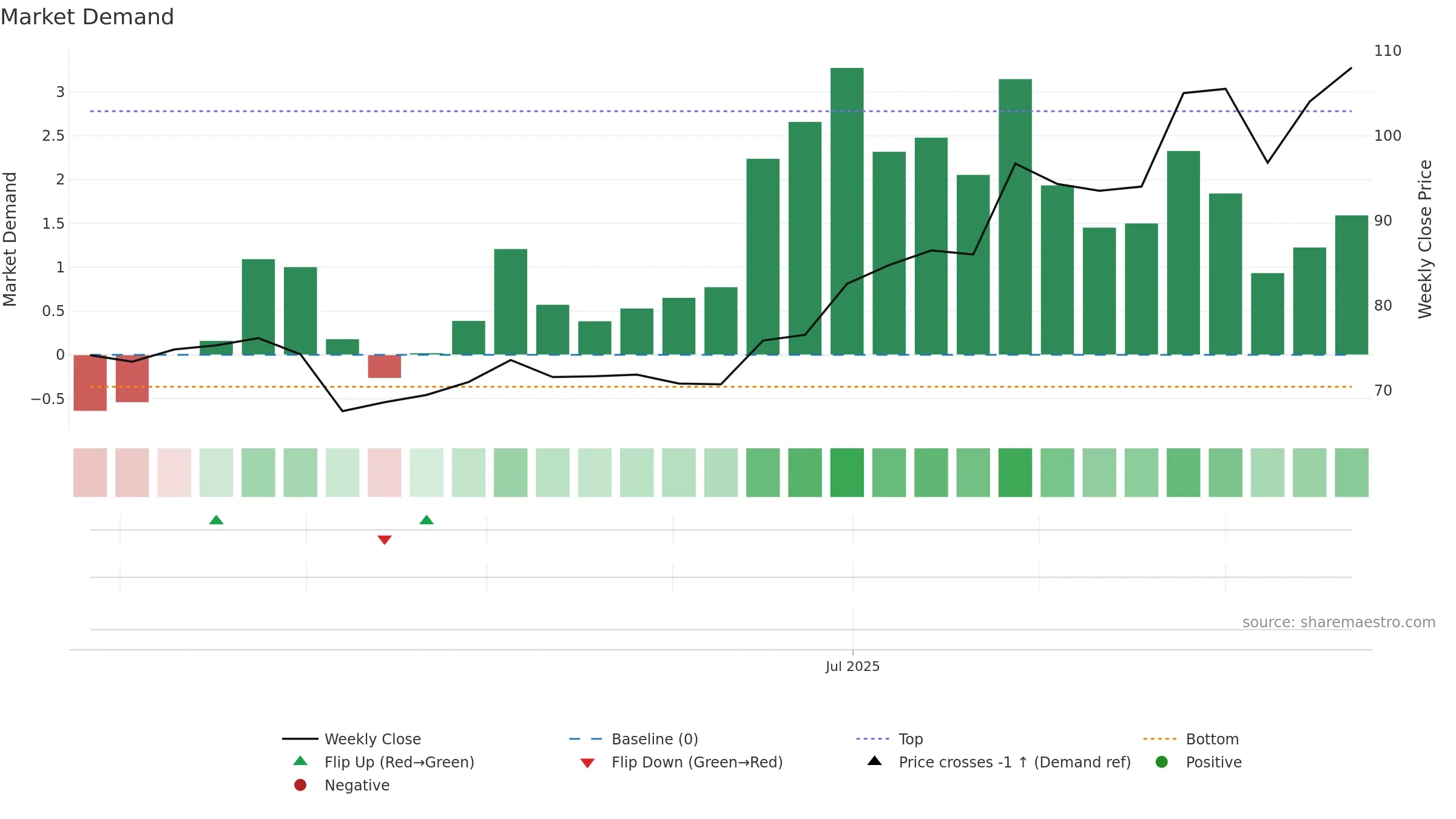Toggle the Positive legend entry
The height and width of the screenshot is (819, 1456).
pos(1198,762)
